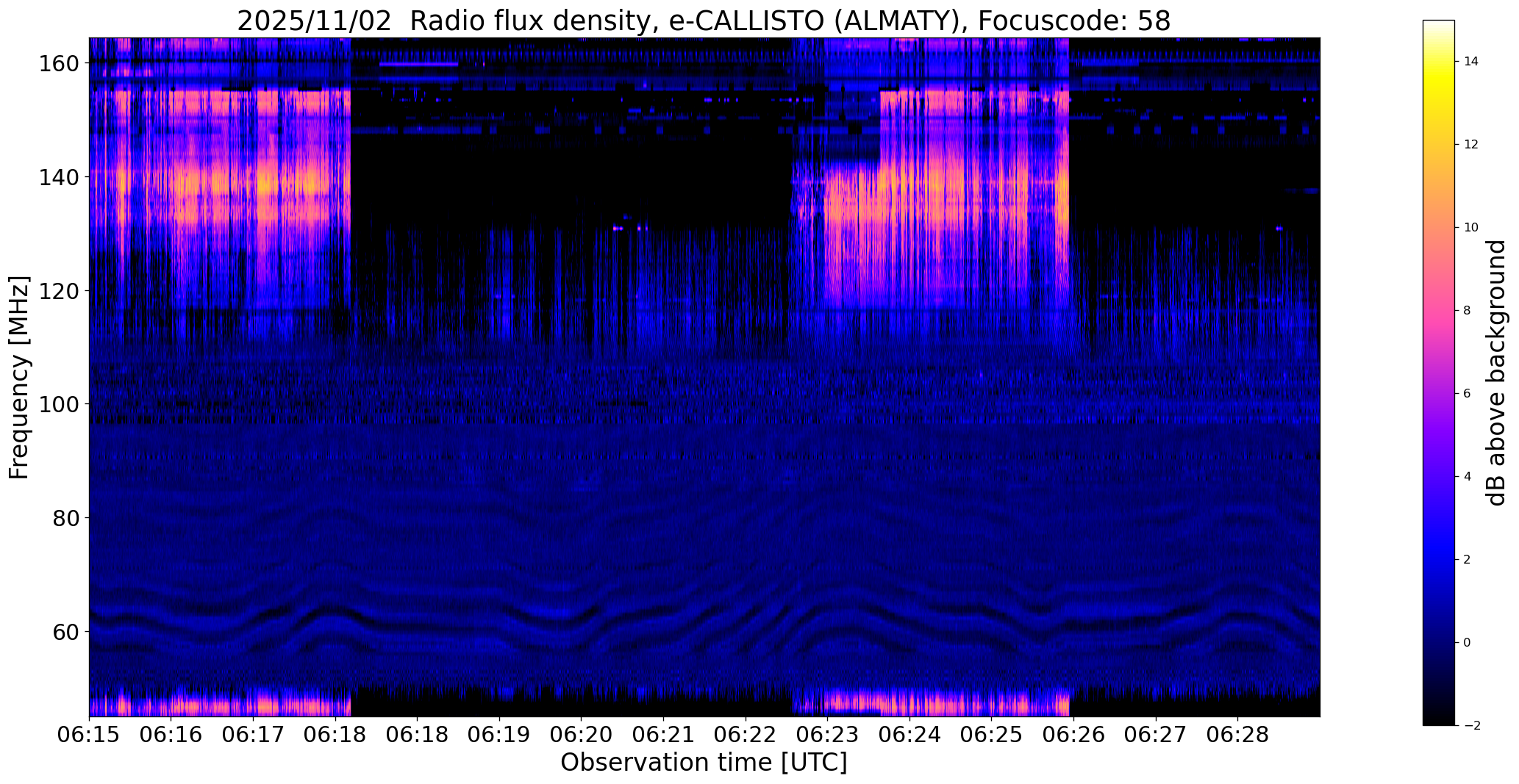1519x784 pixels.
Task: Click the 06:16 time tick label
Action: 171,736
